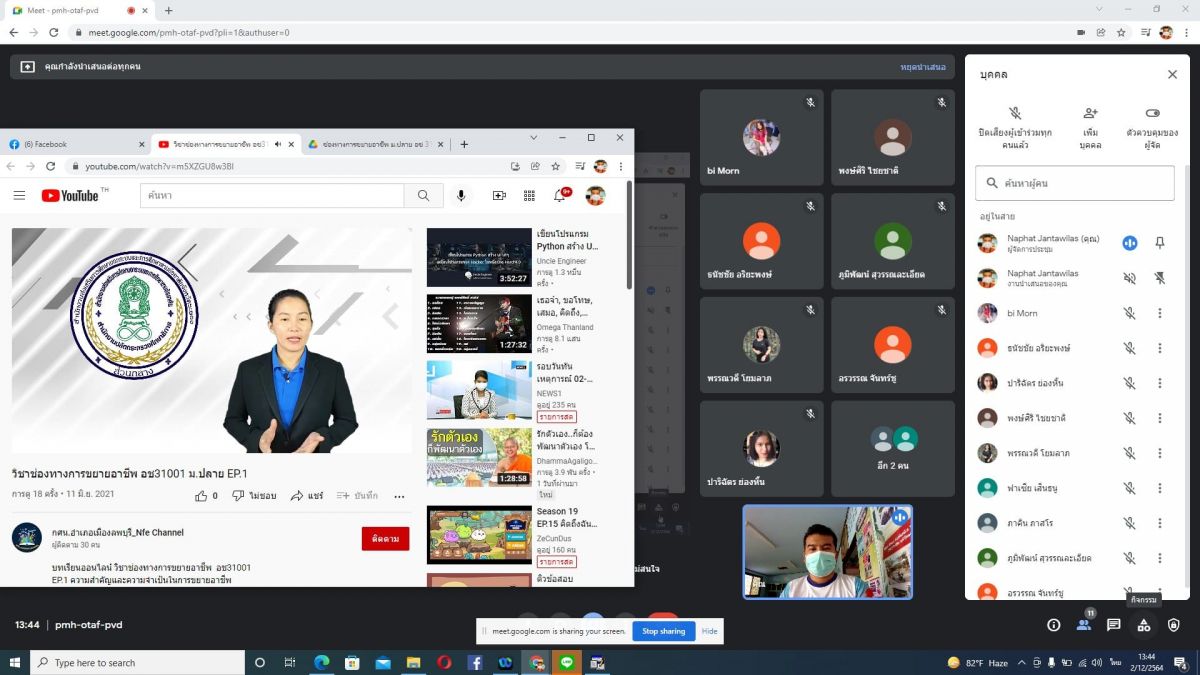Open YouTube hamburger guide menu
The width and height of the screenshot is (1200, 675).
[x=19, y=196]
